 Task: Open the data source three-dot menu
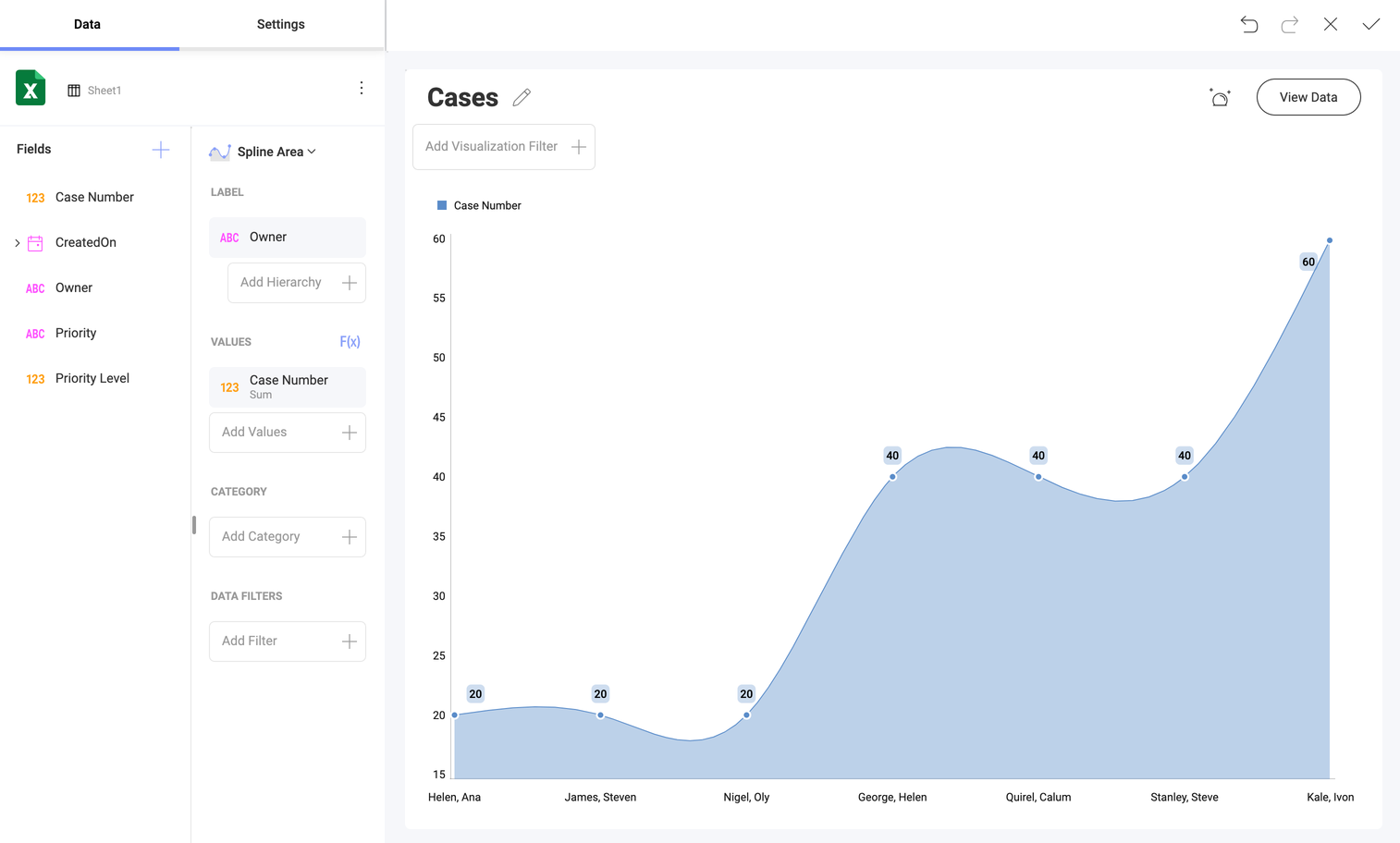(362, 88)
